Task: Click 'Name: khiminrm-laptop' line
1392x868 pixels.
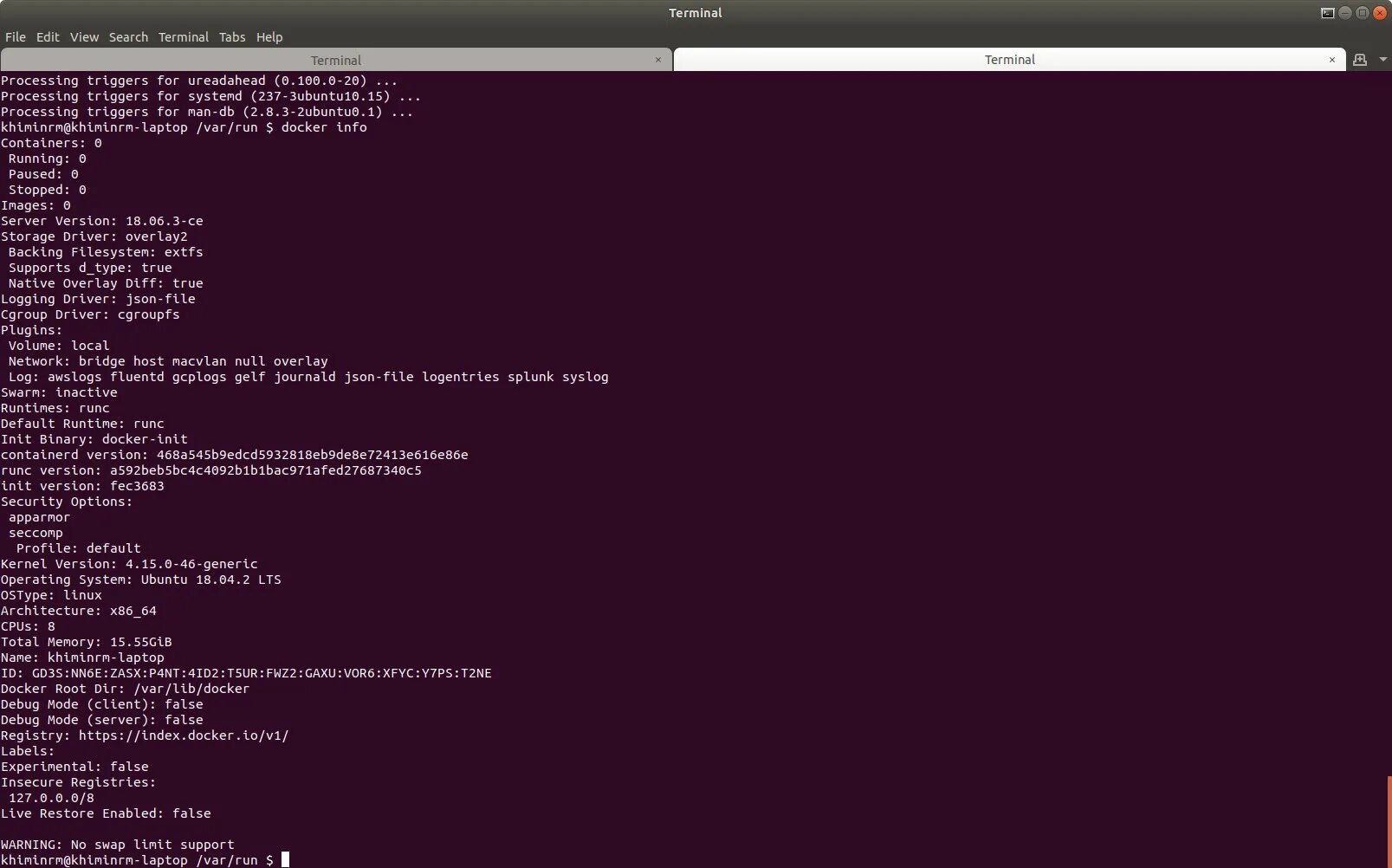Action: (x=82, y=657)
